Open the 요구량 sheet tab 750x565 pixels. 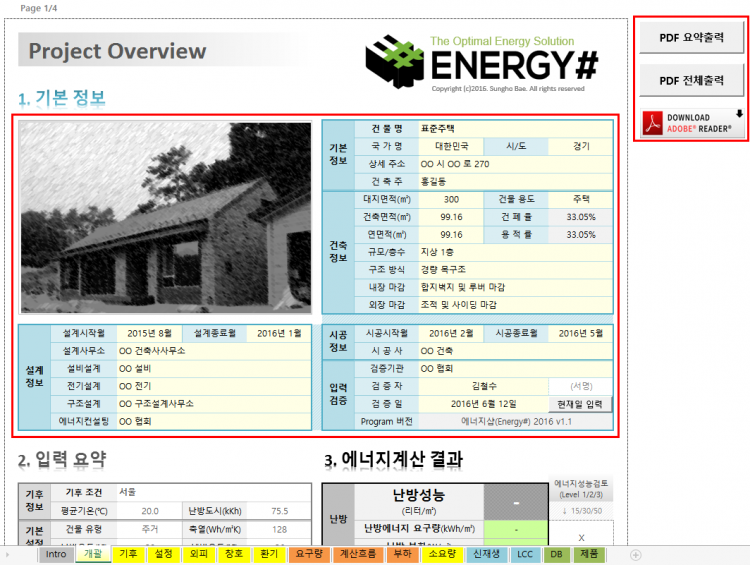coord(309,554)
